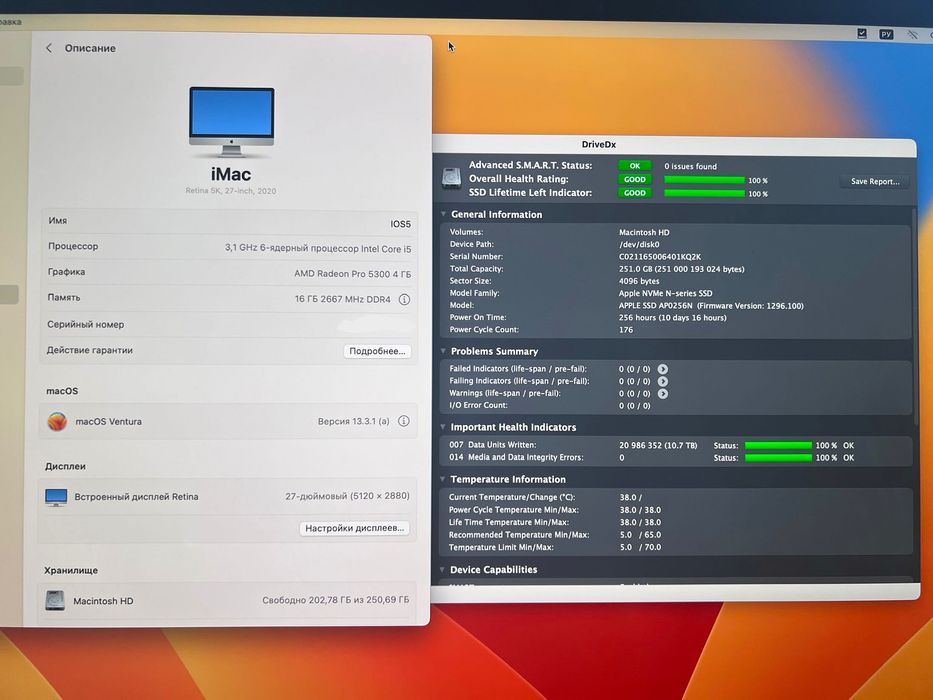Click 20 986 352 (10.7 TB) value
The image size is (933, 700).
[658, 445]
